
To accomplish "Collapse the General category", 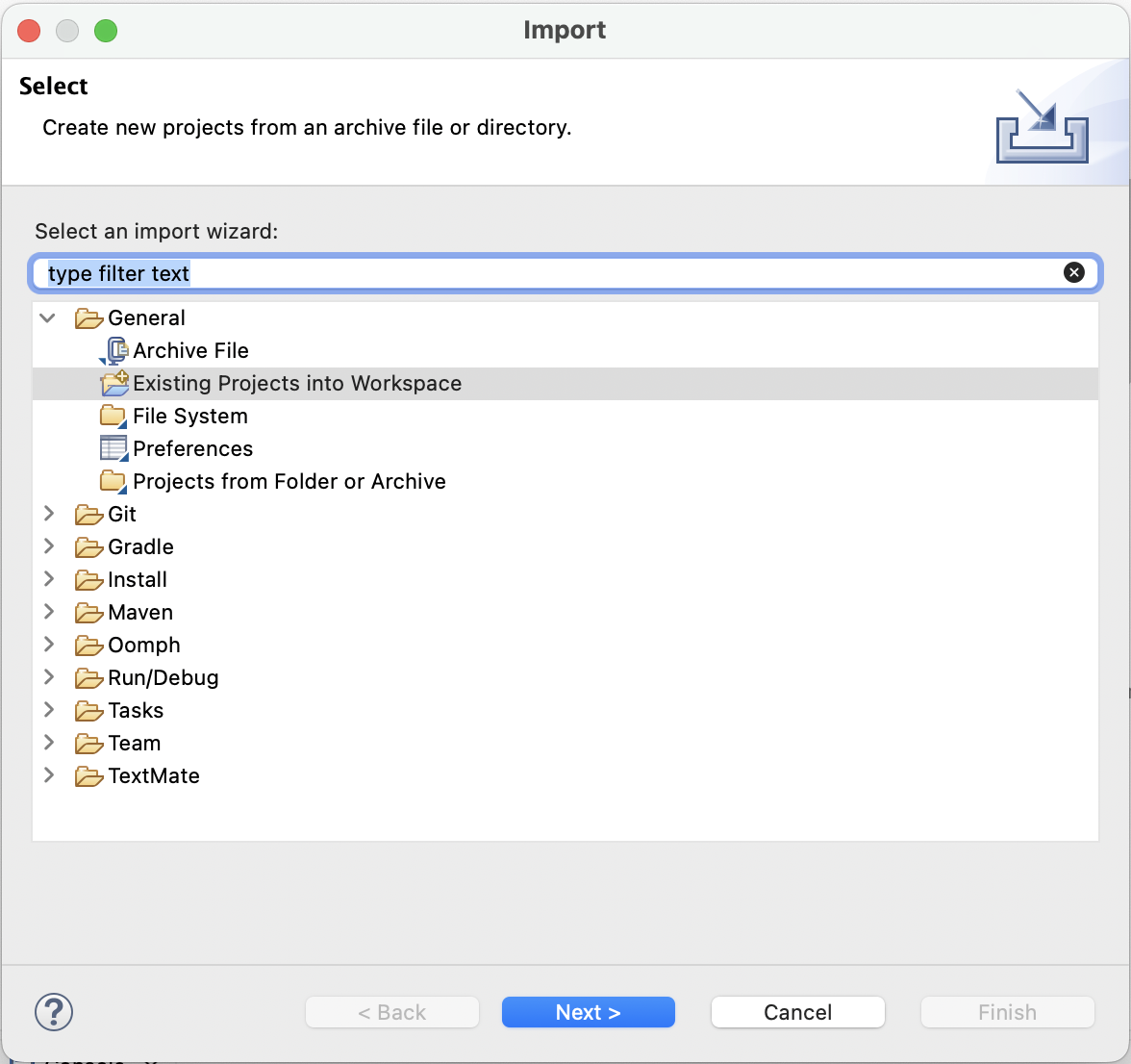I will click(47, 317).
